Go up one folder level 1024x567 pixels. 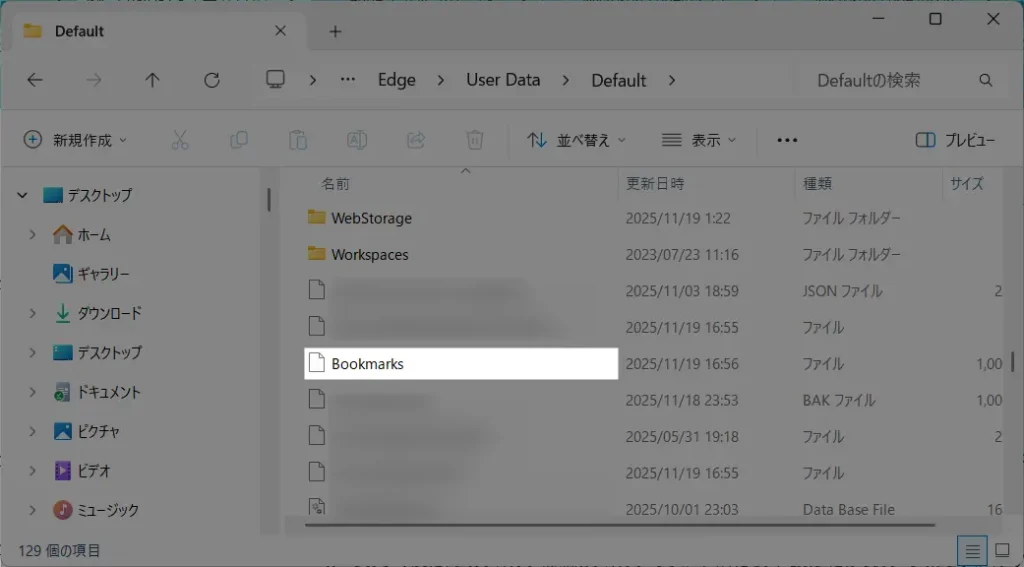(x=152, y=80)
